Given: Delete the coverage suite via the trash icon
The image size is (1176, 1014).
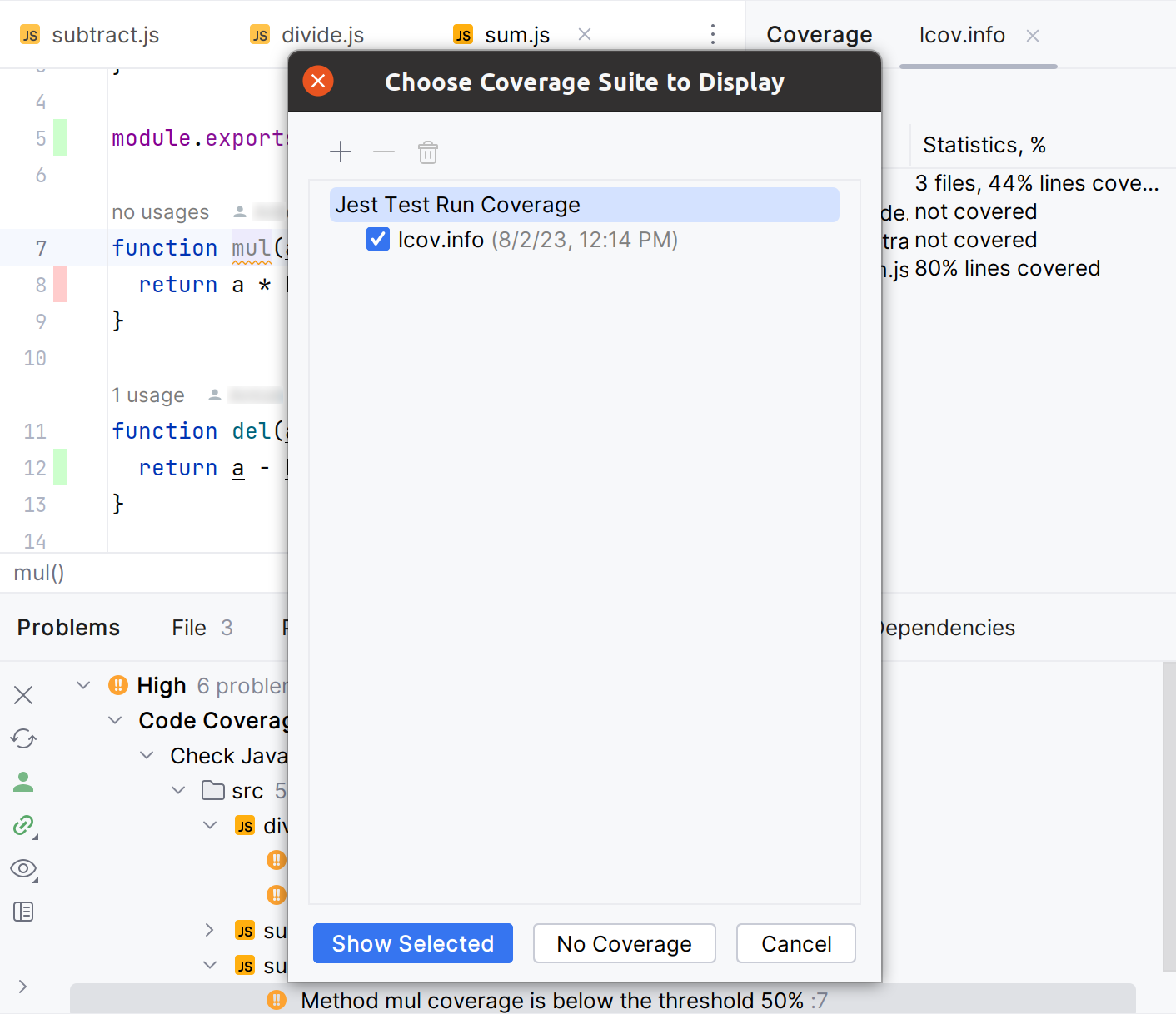Looking at the screenshot, I should click(427, 152).
